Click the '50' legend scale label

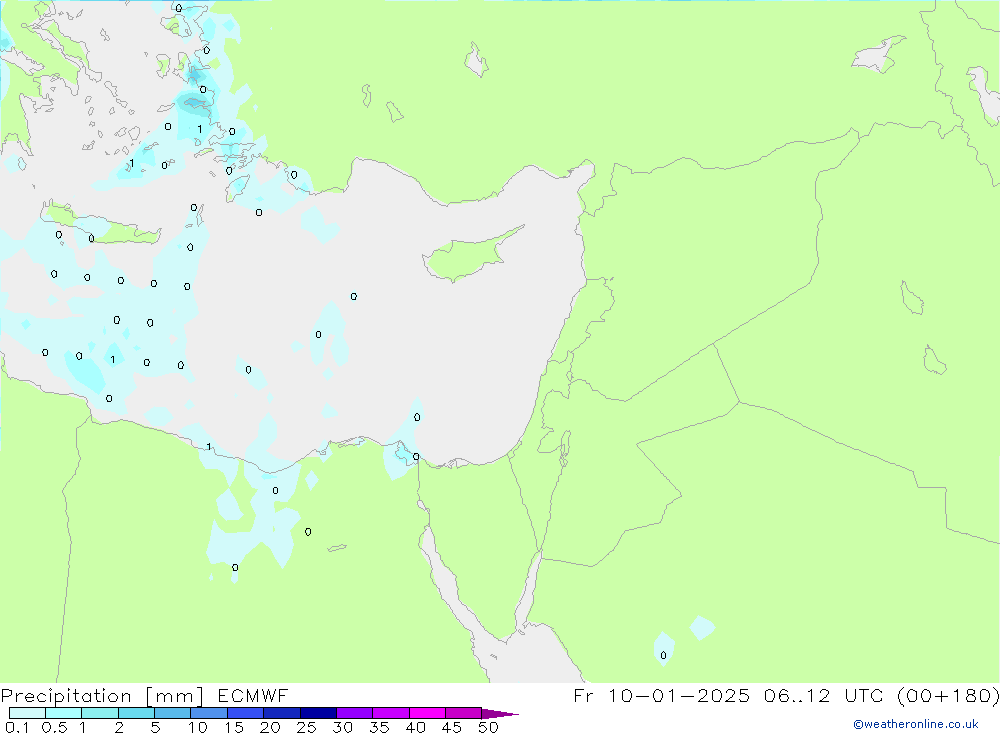click(x=489, y=727)
